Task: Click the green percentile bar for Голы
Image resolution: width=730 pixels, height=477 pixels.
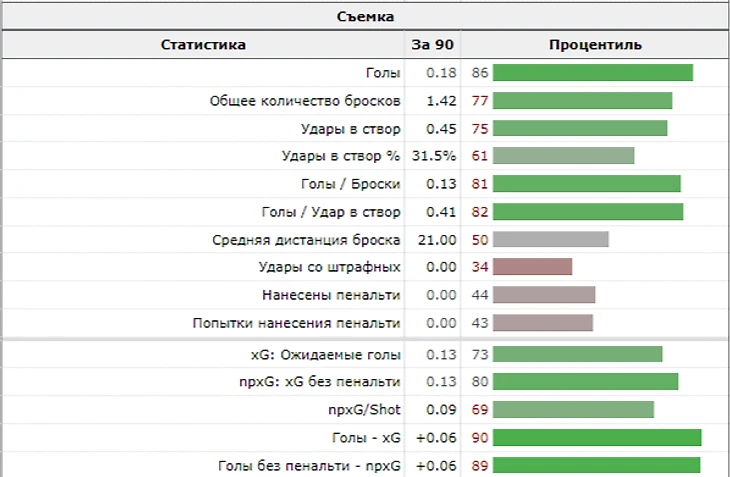Action: [x=592, y=73]
